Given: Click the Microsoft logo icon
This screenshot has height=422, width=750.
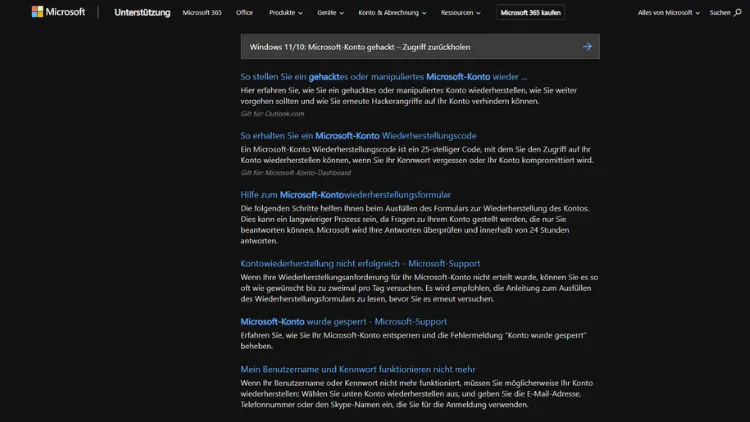Looking at the screenshot, I should pyautogui.click(x=37, y=12).
